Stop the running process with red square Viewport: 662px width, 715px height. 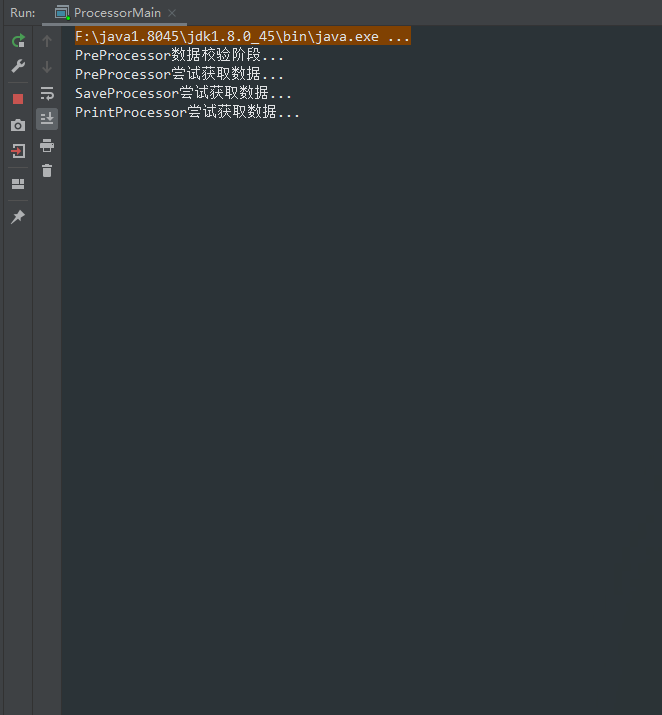click(x=18, y=99)
